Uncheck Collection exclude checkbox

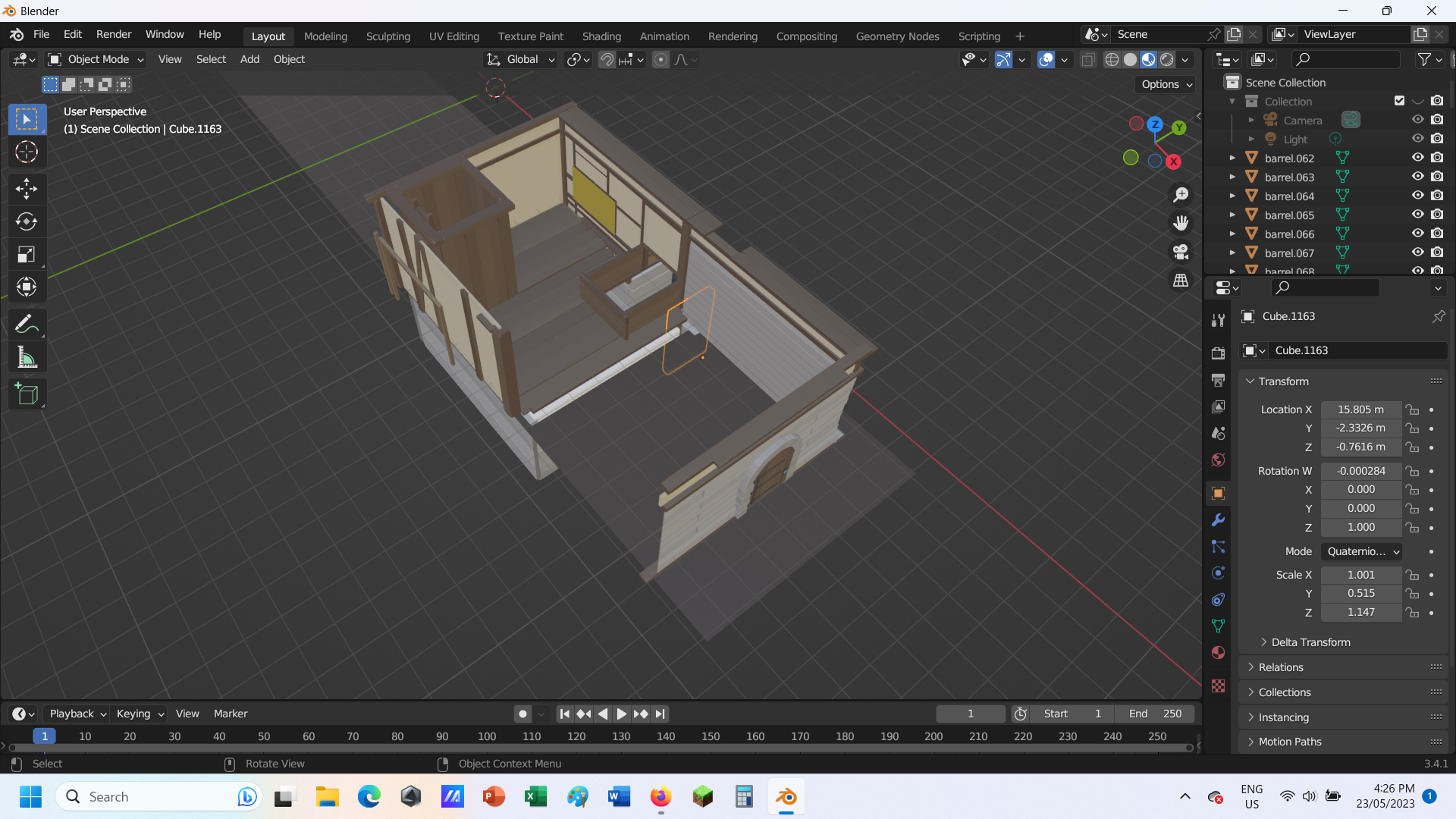[x=1399, y=101]
